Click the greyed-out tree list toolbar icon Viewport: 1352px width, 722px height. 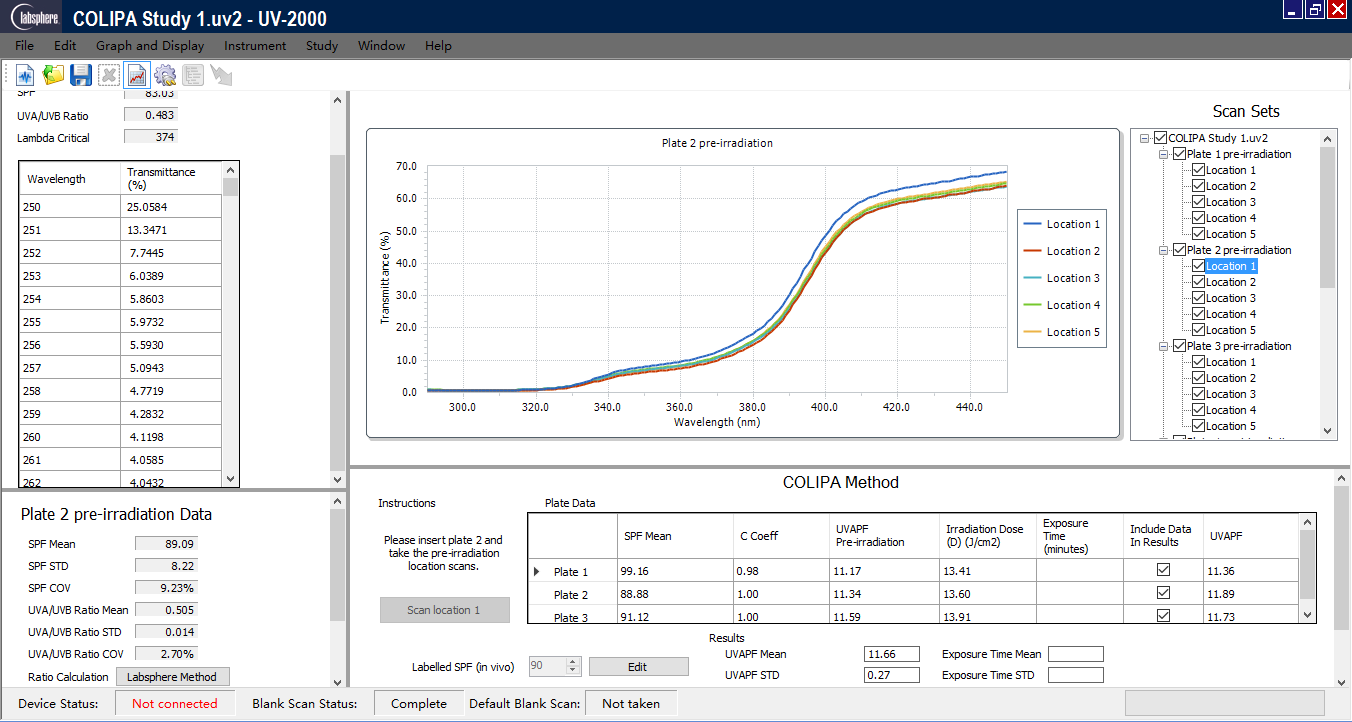tap(193, 75)
